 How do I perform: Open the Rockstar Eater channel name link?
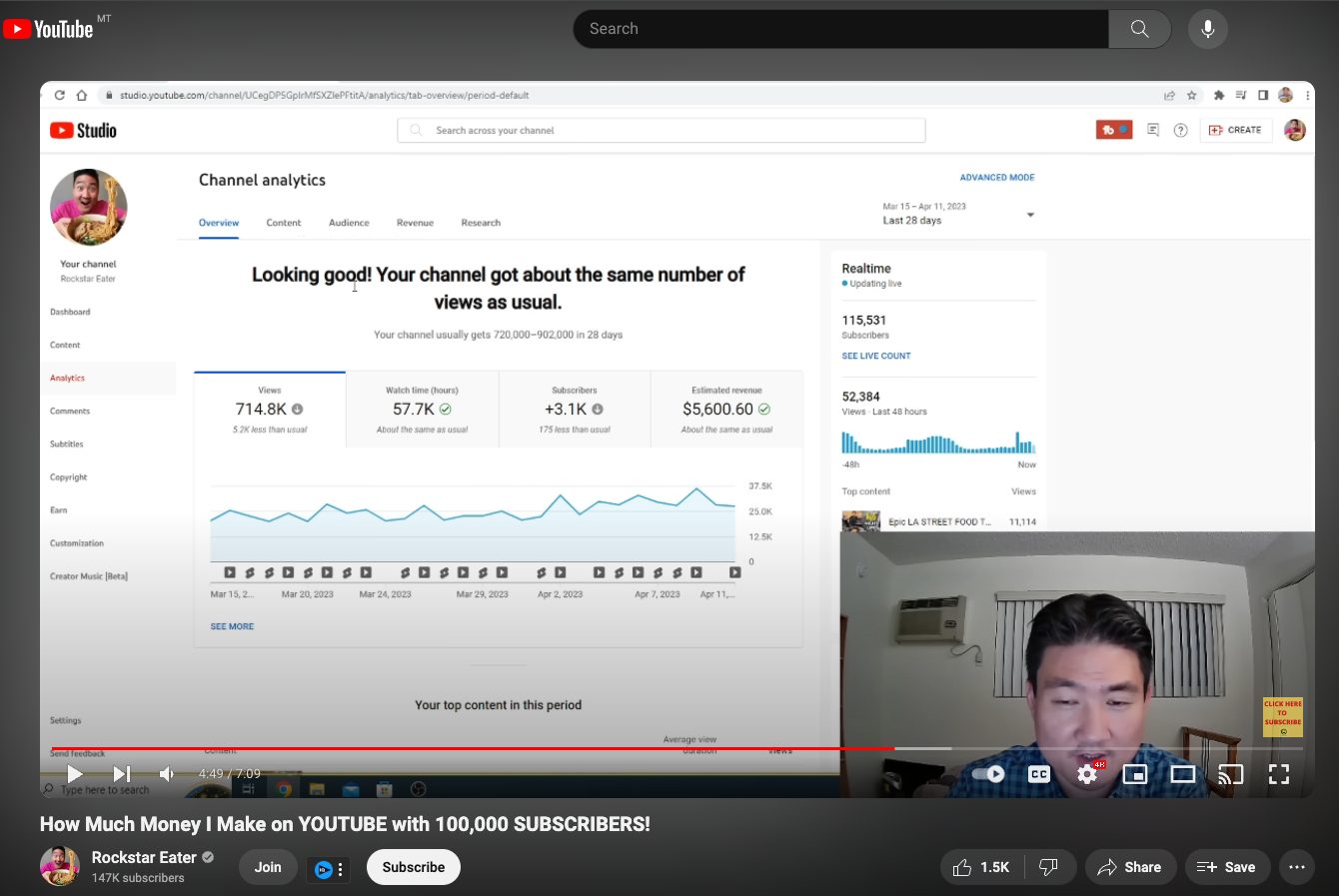(x=144, y=857)
